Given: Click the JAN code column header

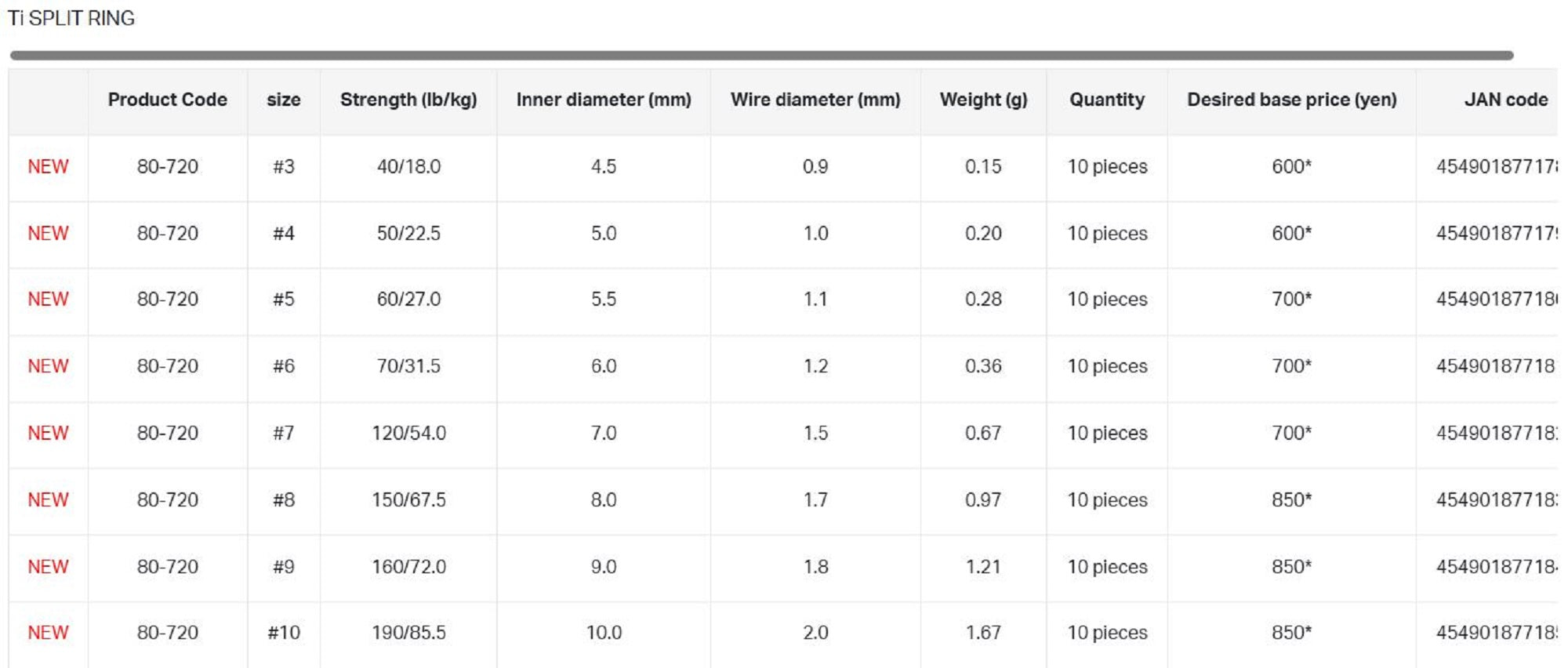Looking at the screenshot, I should 1505,100.
